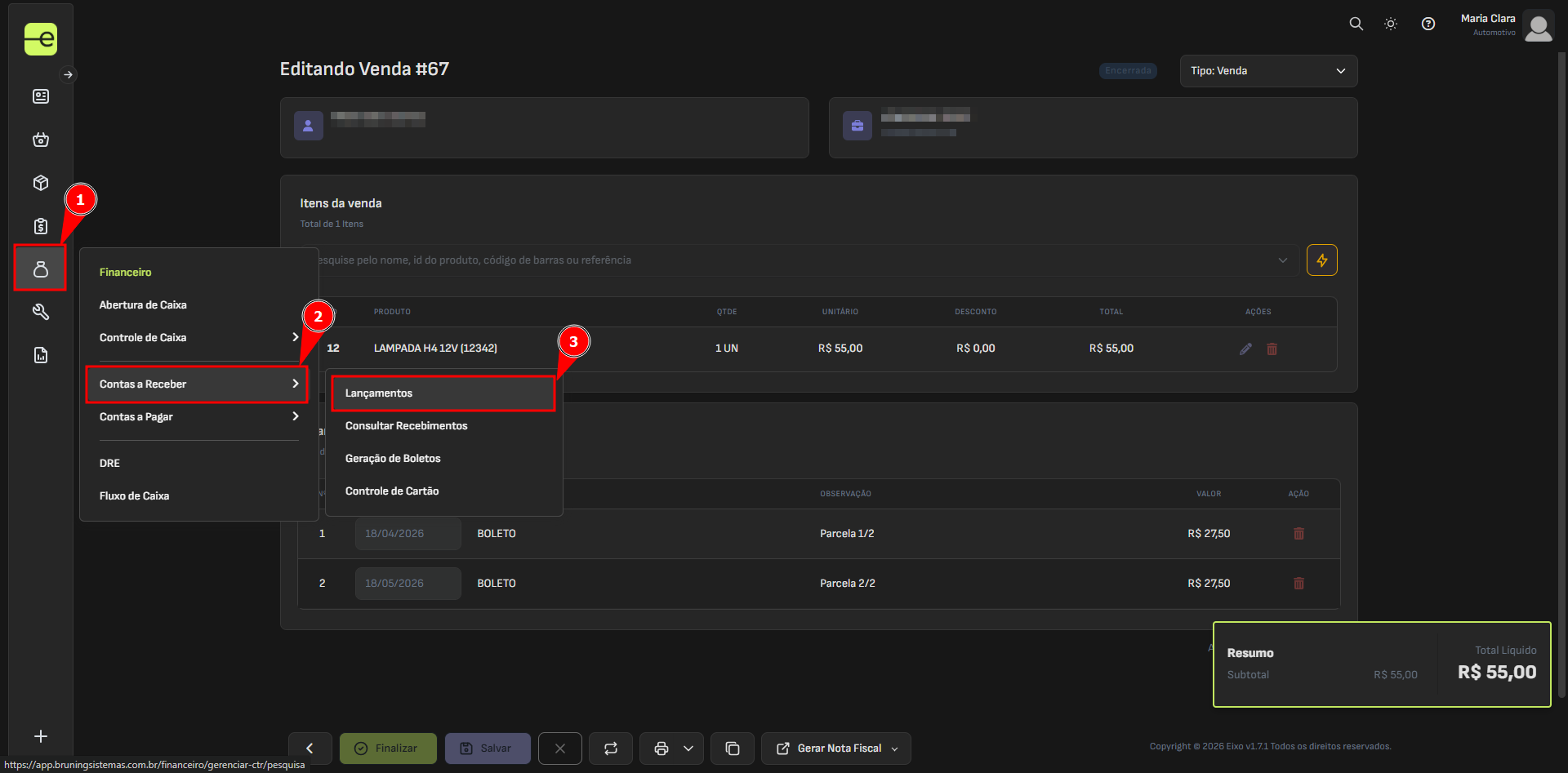Open the reports document sidebar icon
Image resolution: width=1568 pixels, height=773 pixels.
point(40,355)
